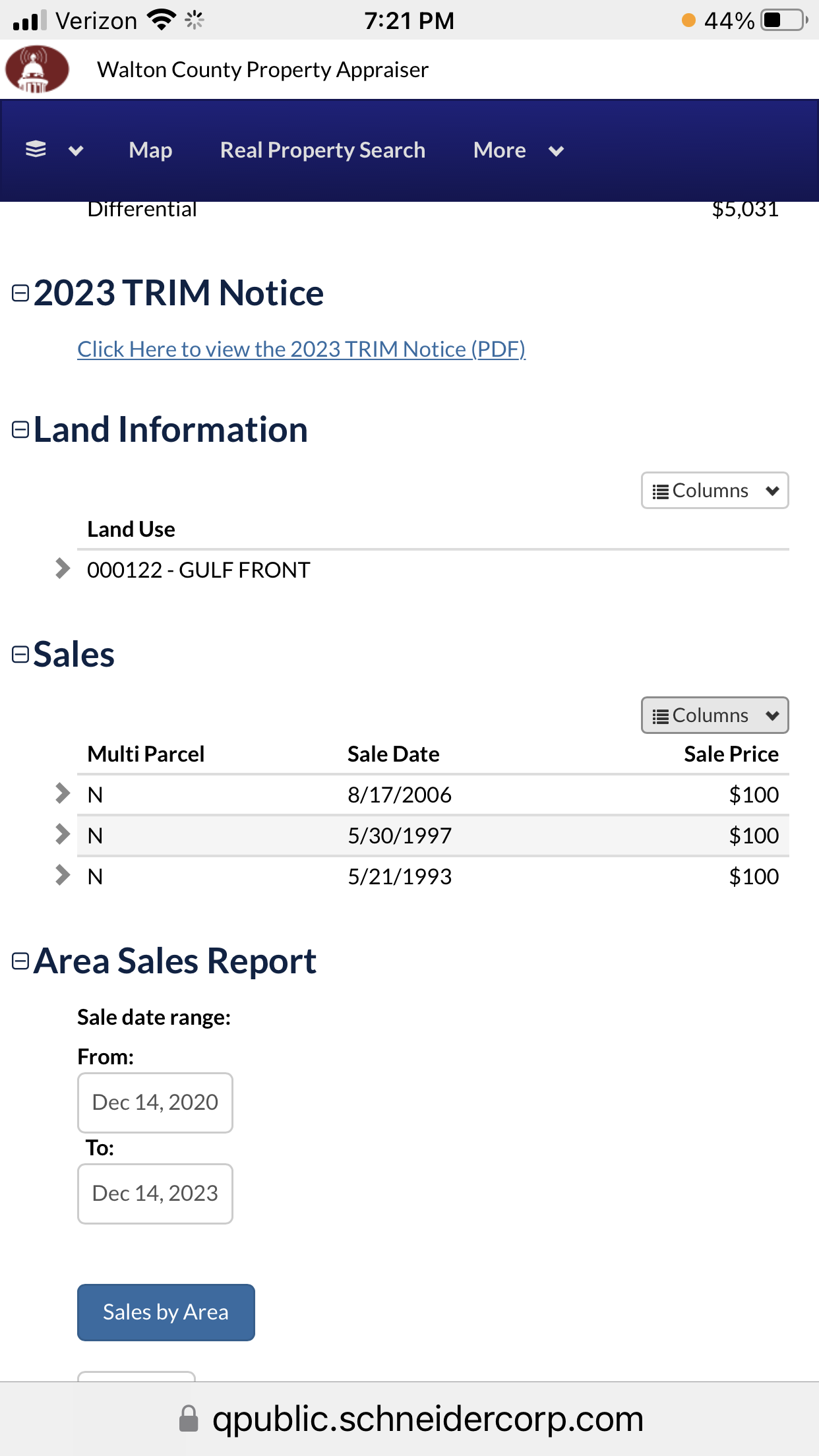Screen dimensions: 819x1456
Task: Select the From date field
Action: [x=155, y=1103]
